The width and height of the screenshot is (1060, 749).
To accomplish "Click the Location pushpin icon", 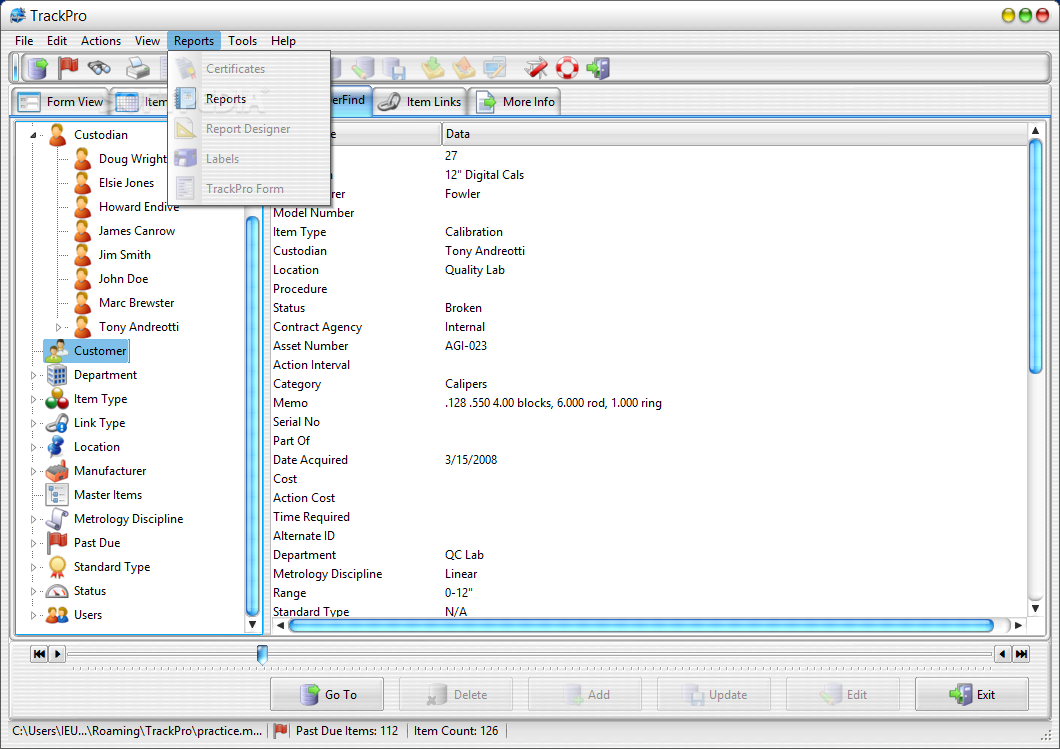I will (x=57, y=447).
